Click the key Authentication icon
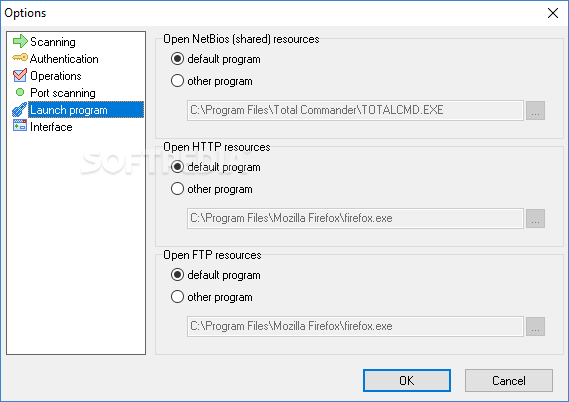This screenshot has height=402, width=569. point(20,58)
